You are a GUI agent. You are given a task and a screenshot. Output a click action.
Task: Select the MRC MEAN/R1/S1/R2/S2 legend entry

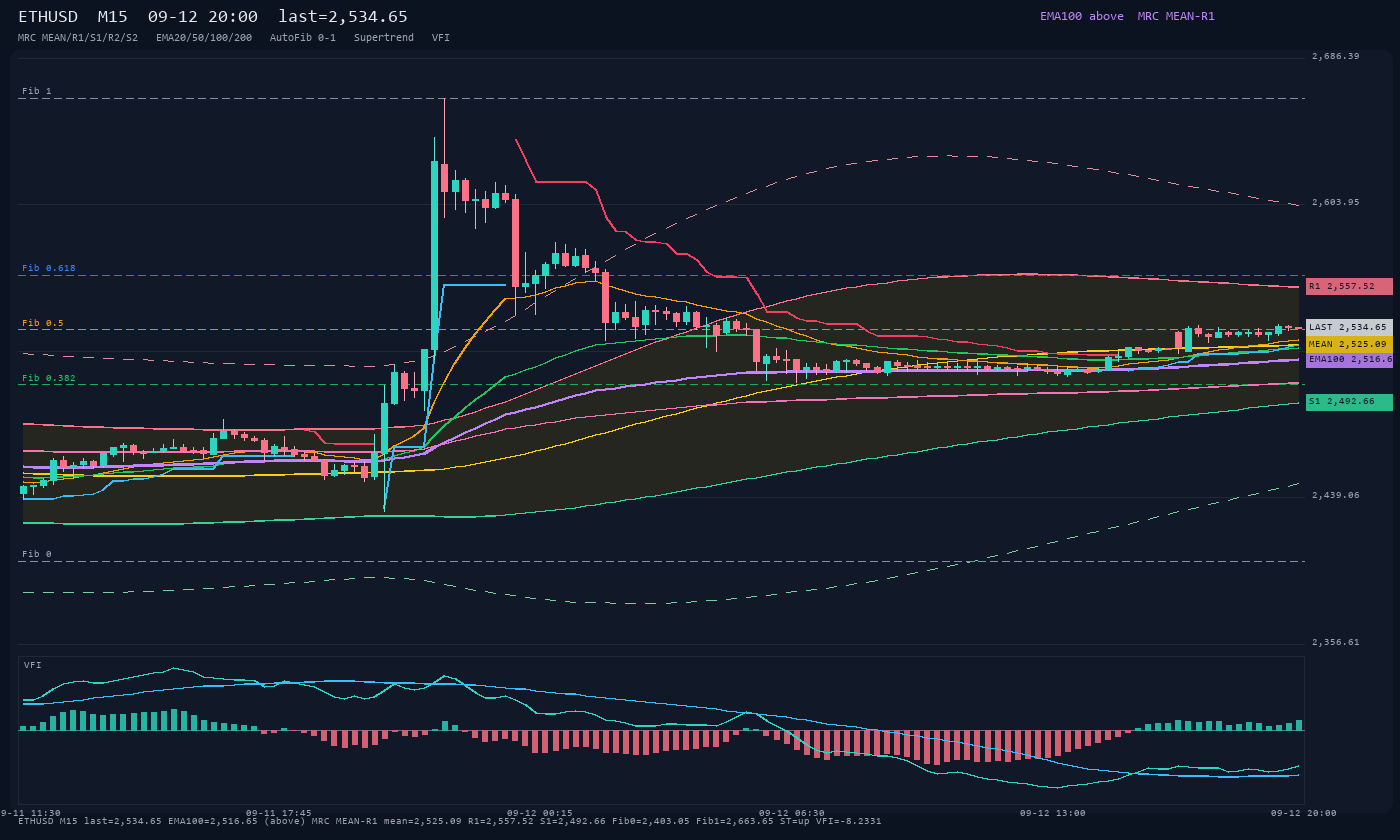(78, 37)
